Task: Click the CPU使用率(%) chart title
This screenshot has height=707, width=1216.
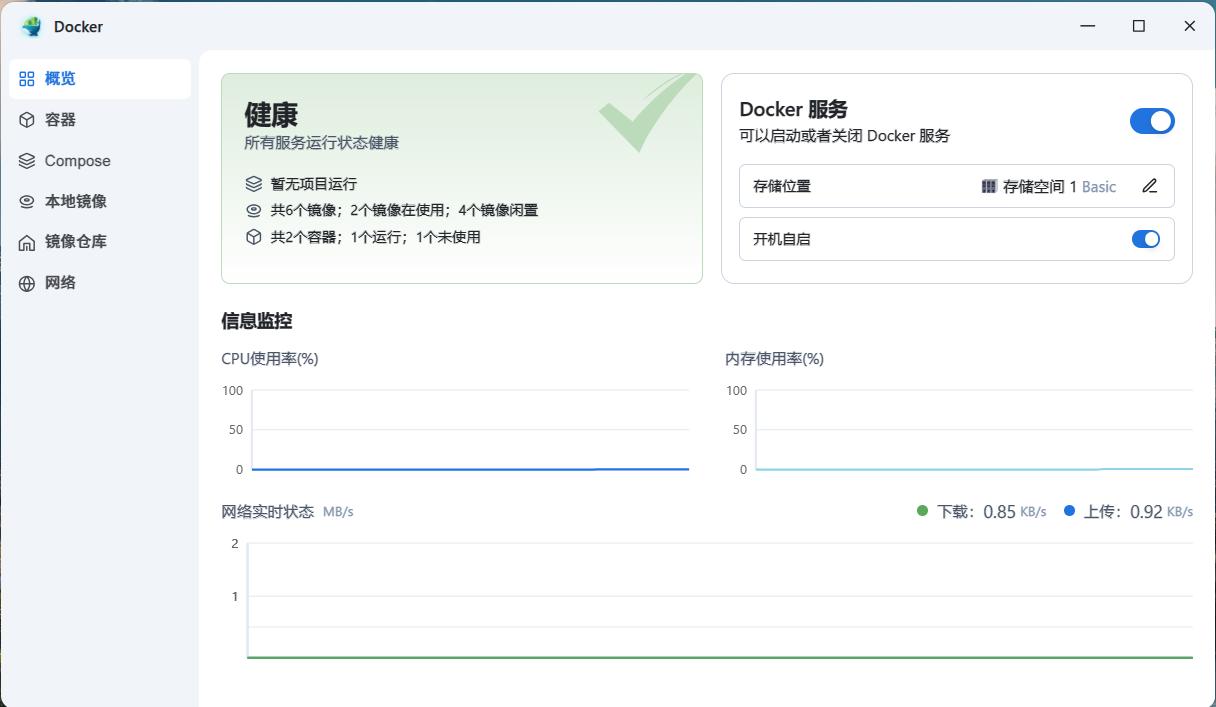Action: 270,359
